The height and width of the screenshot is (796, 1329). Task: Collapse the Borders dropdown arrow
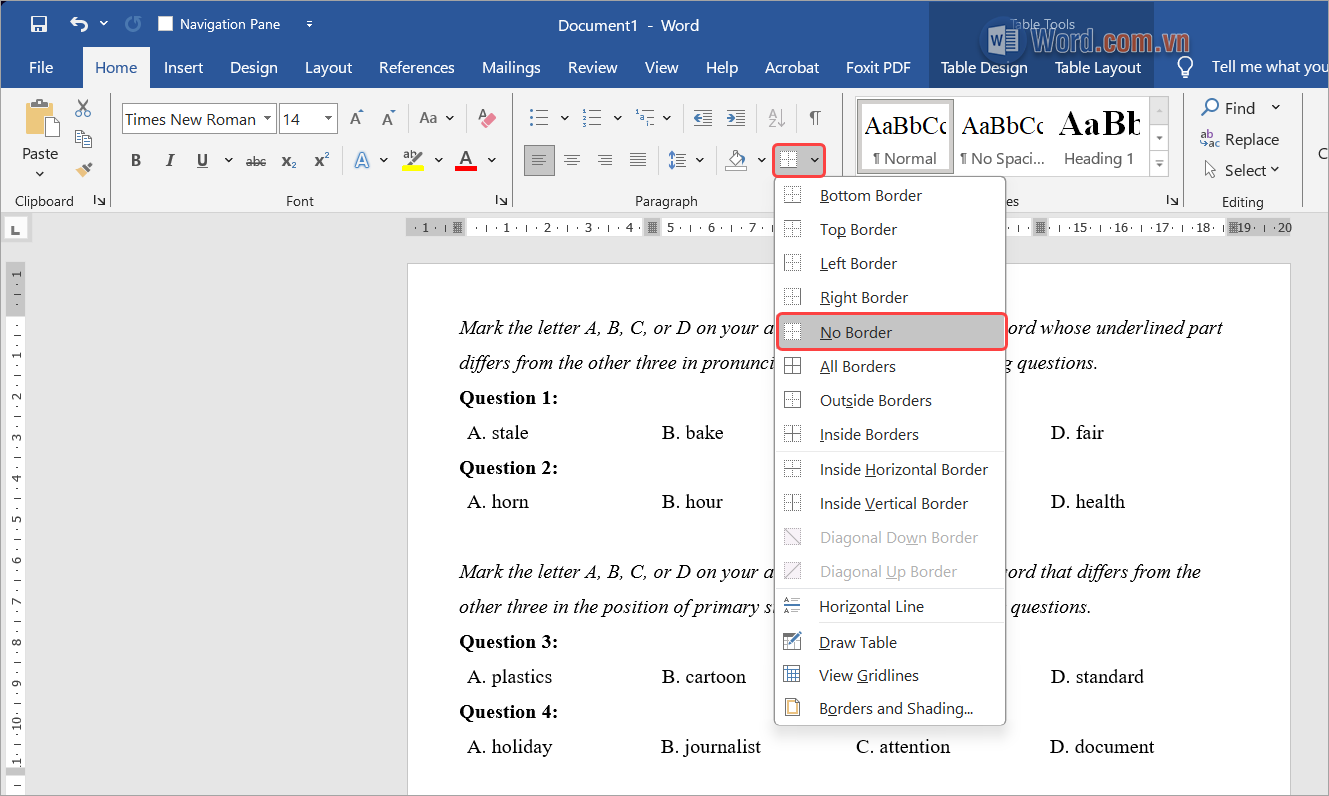(x=815, y=160)
